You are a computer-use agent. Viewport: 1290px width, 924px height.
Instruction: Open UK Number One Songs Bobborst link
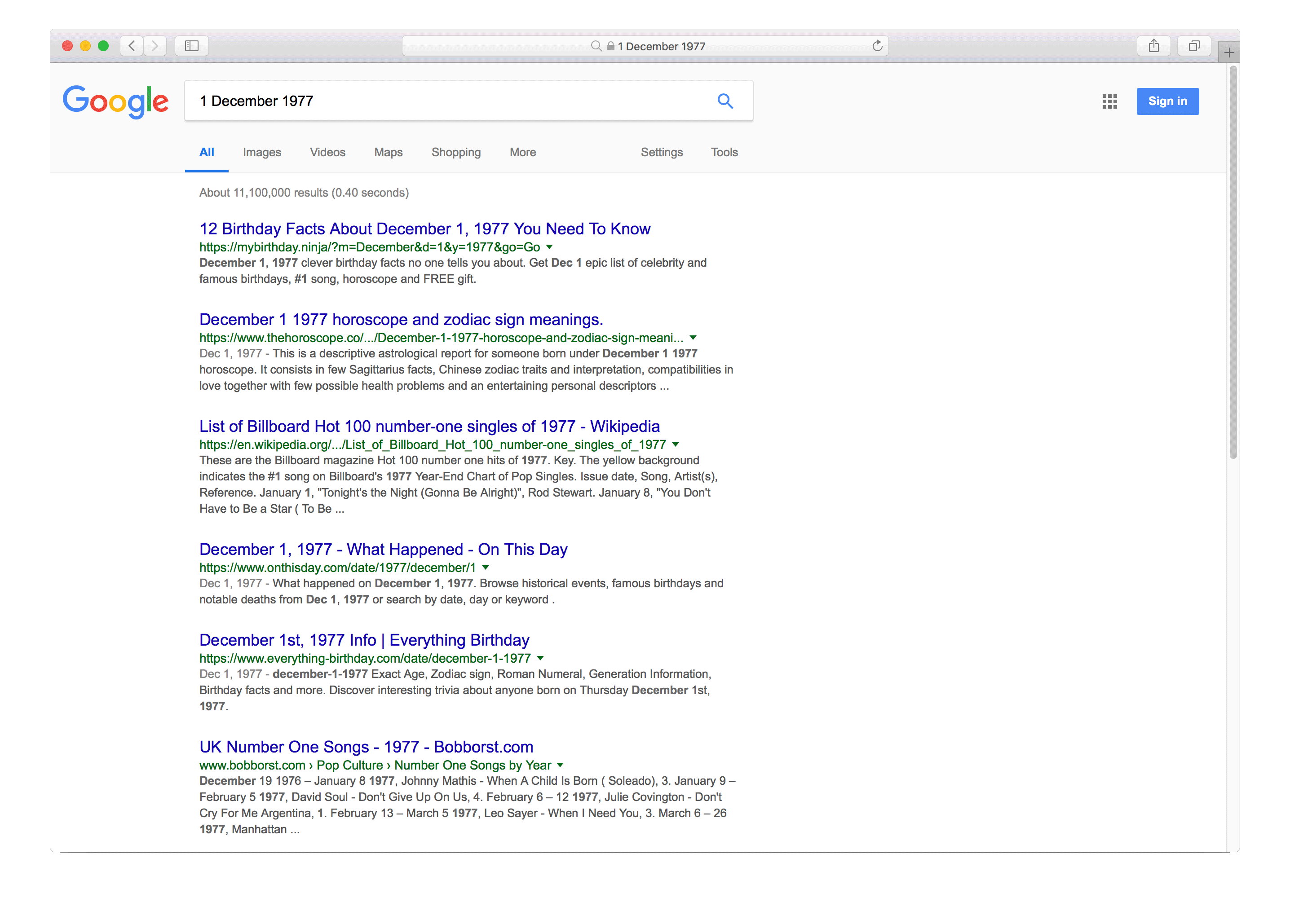coord(367,747)
